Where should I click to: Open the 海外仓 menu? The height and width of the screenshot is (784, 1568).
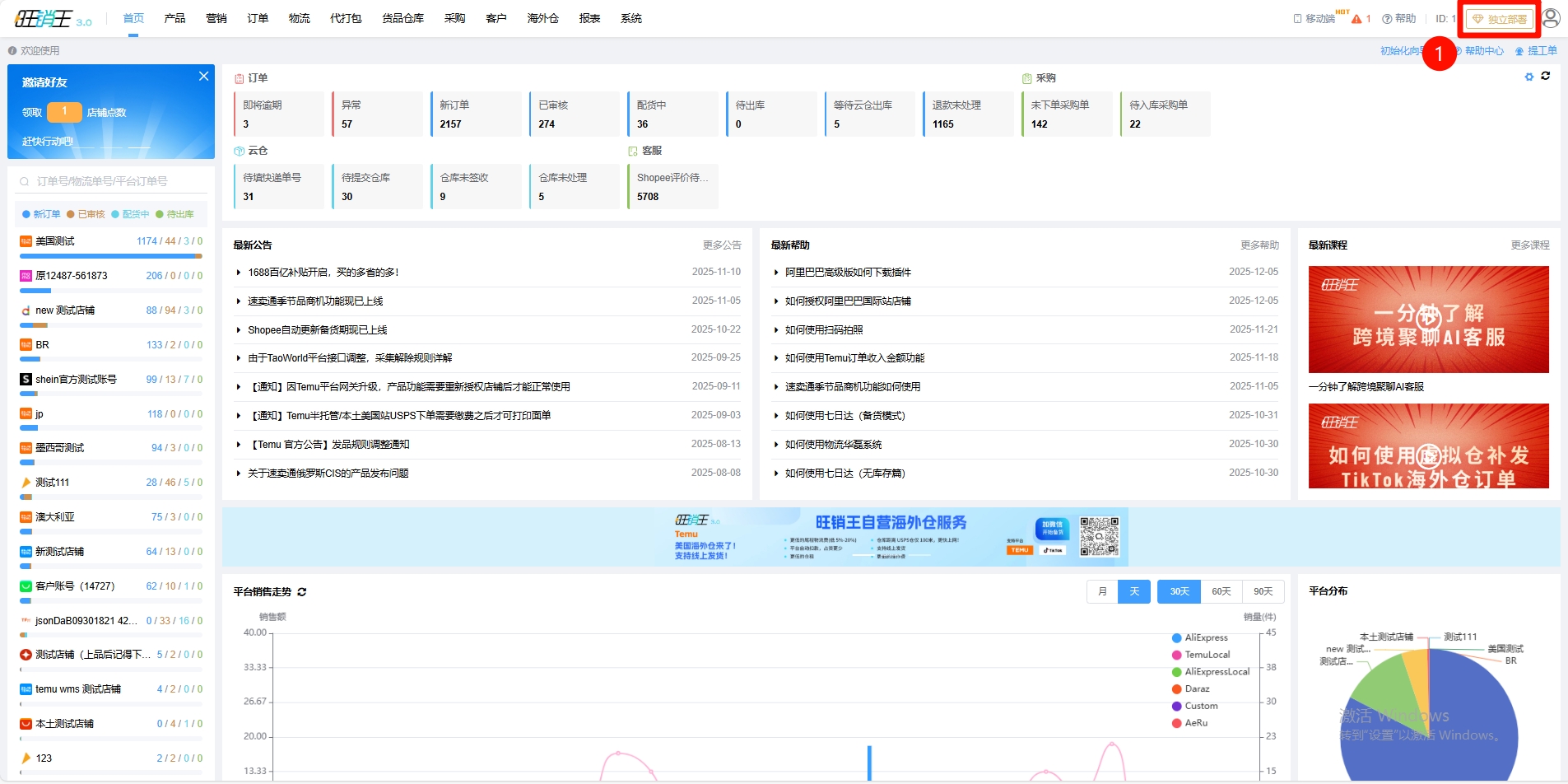pos(542,18)
